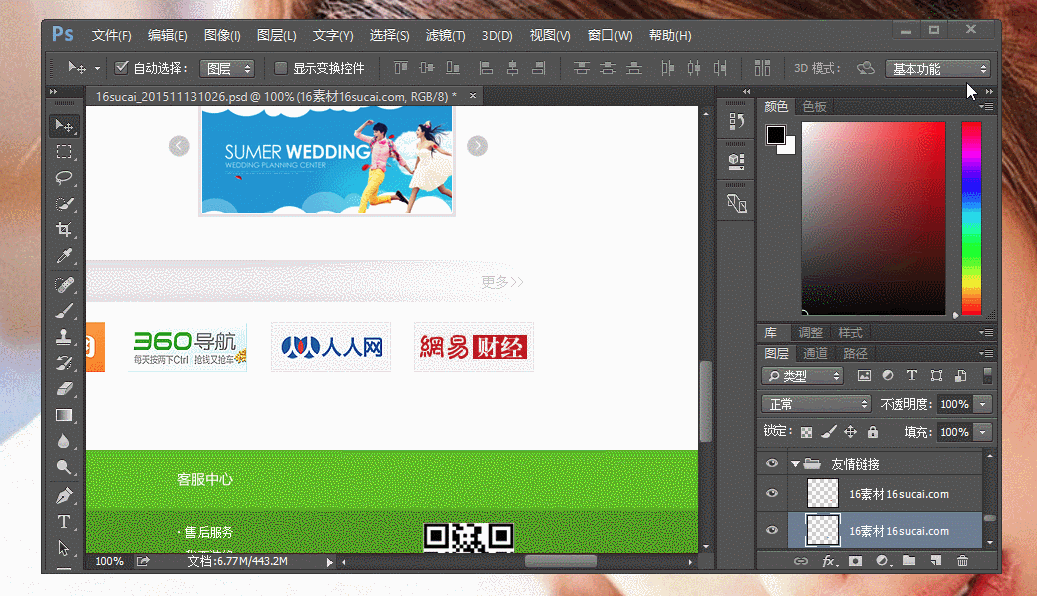Open the 正常 blend mode dropdown
This screenshot has height=596, width=1037.
click(816, 404)
